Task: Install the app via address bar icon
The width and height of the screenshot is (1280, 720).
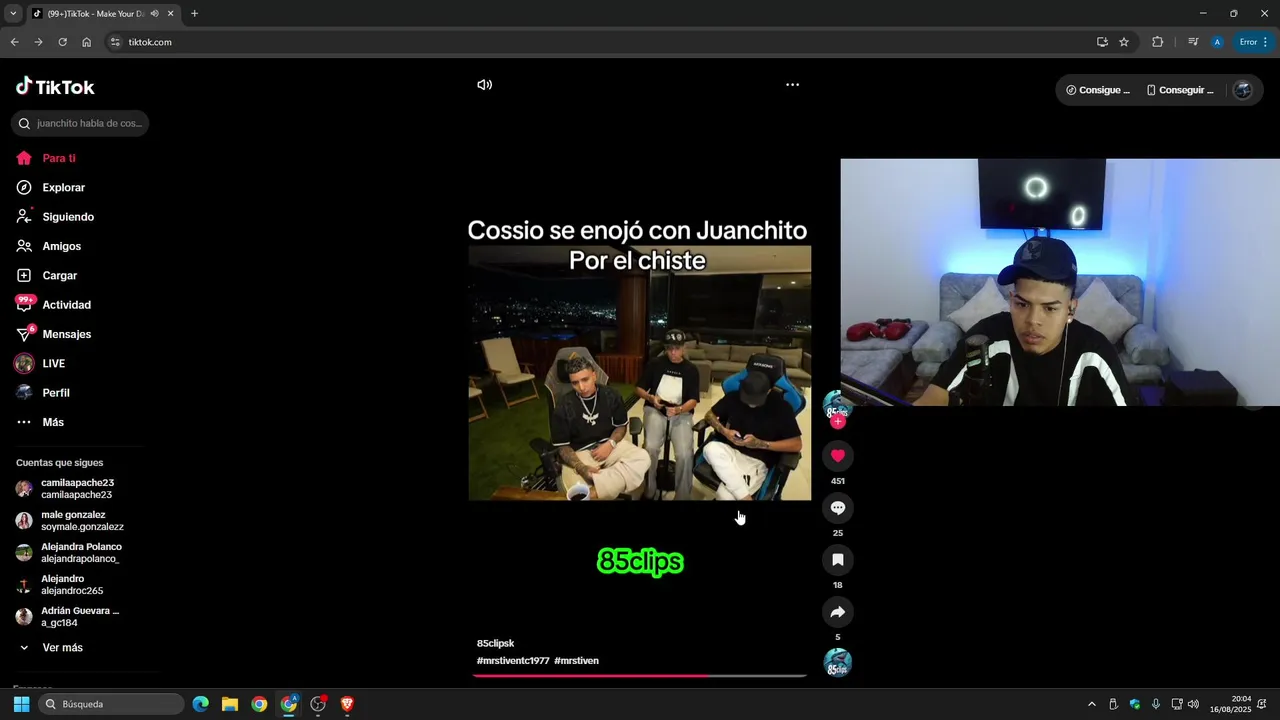Action: pyautogui.click(x=1102, y=42)
